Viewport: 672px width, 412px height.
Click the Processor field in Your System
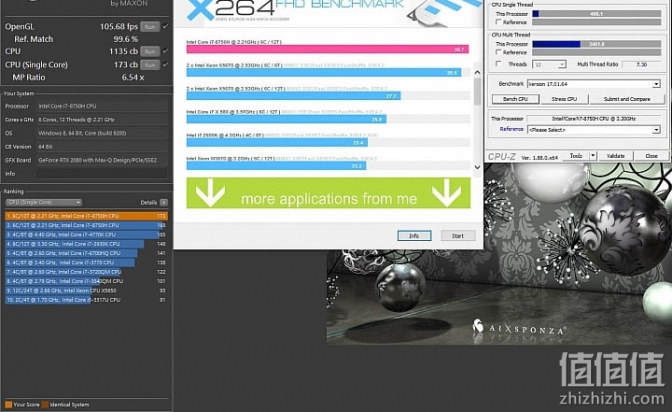tap(102, 106)
